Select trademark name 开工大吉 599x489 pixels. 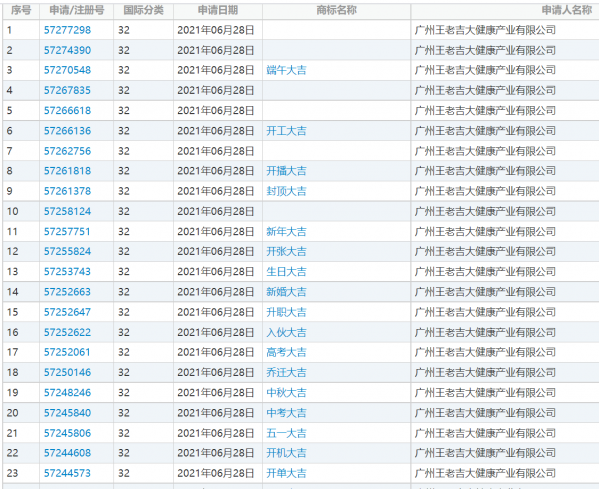pos(286,131)
